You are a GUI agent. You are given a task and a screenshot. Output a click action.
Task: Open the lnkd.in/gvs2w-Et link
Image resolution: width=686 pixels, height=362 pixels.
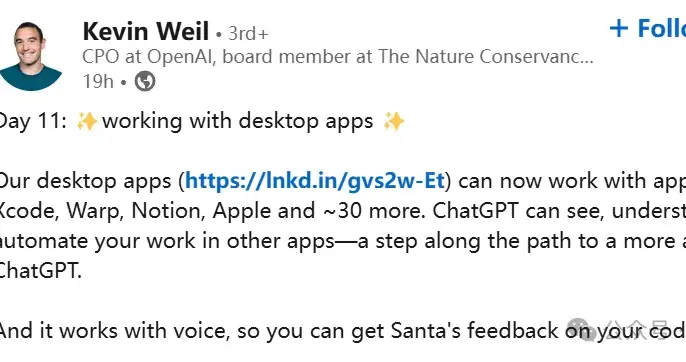coord(315,181)
